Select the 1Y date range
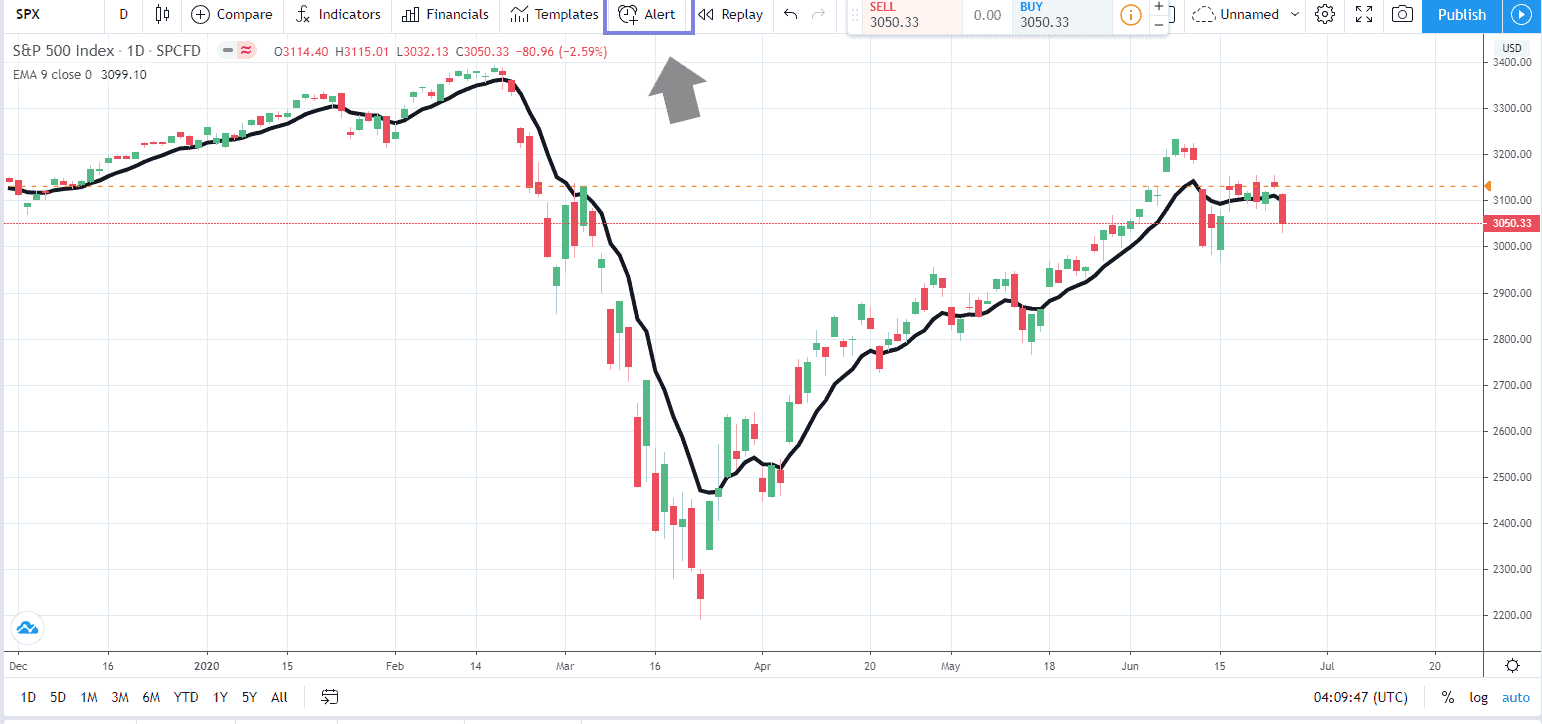 tap(220, 697)
